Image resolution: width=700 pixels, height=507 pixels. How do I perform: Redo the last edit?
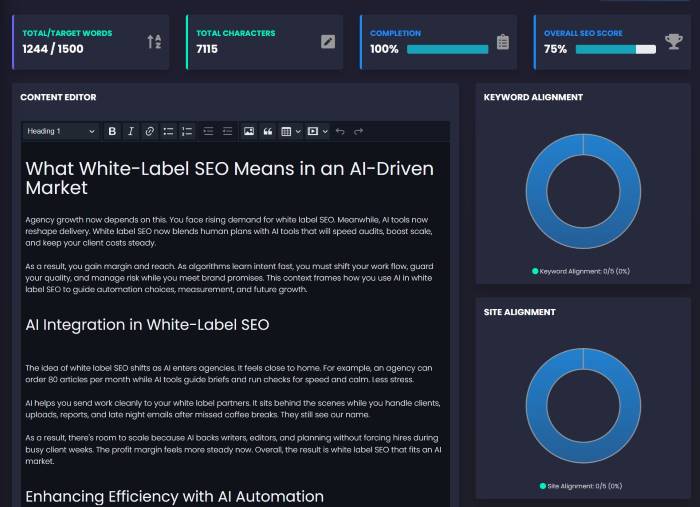(358, 131)
